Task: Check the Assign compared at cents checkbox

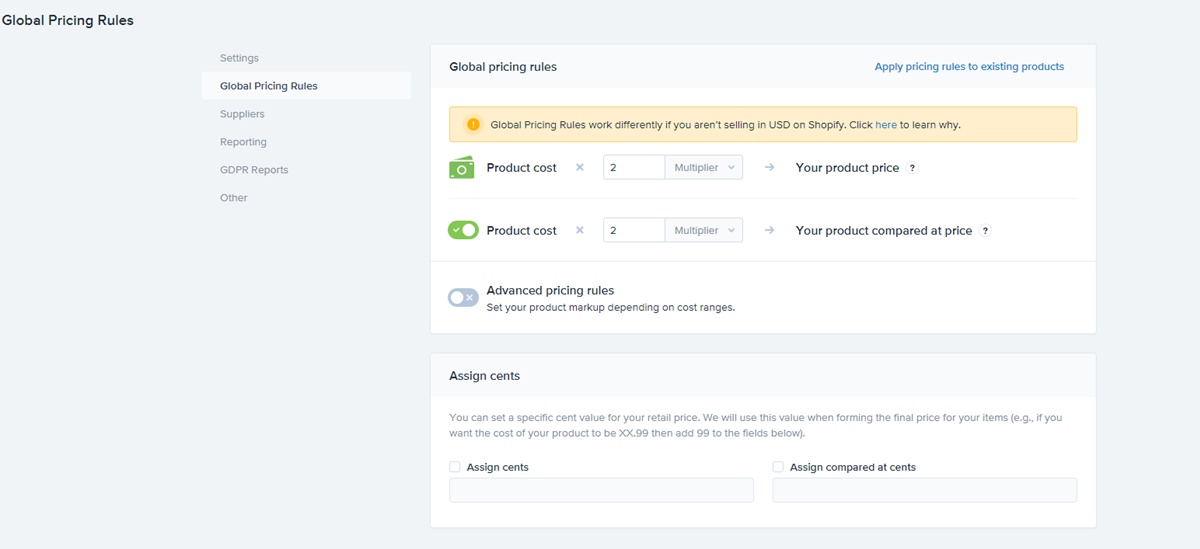Action: coord(778,467)
